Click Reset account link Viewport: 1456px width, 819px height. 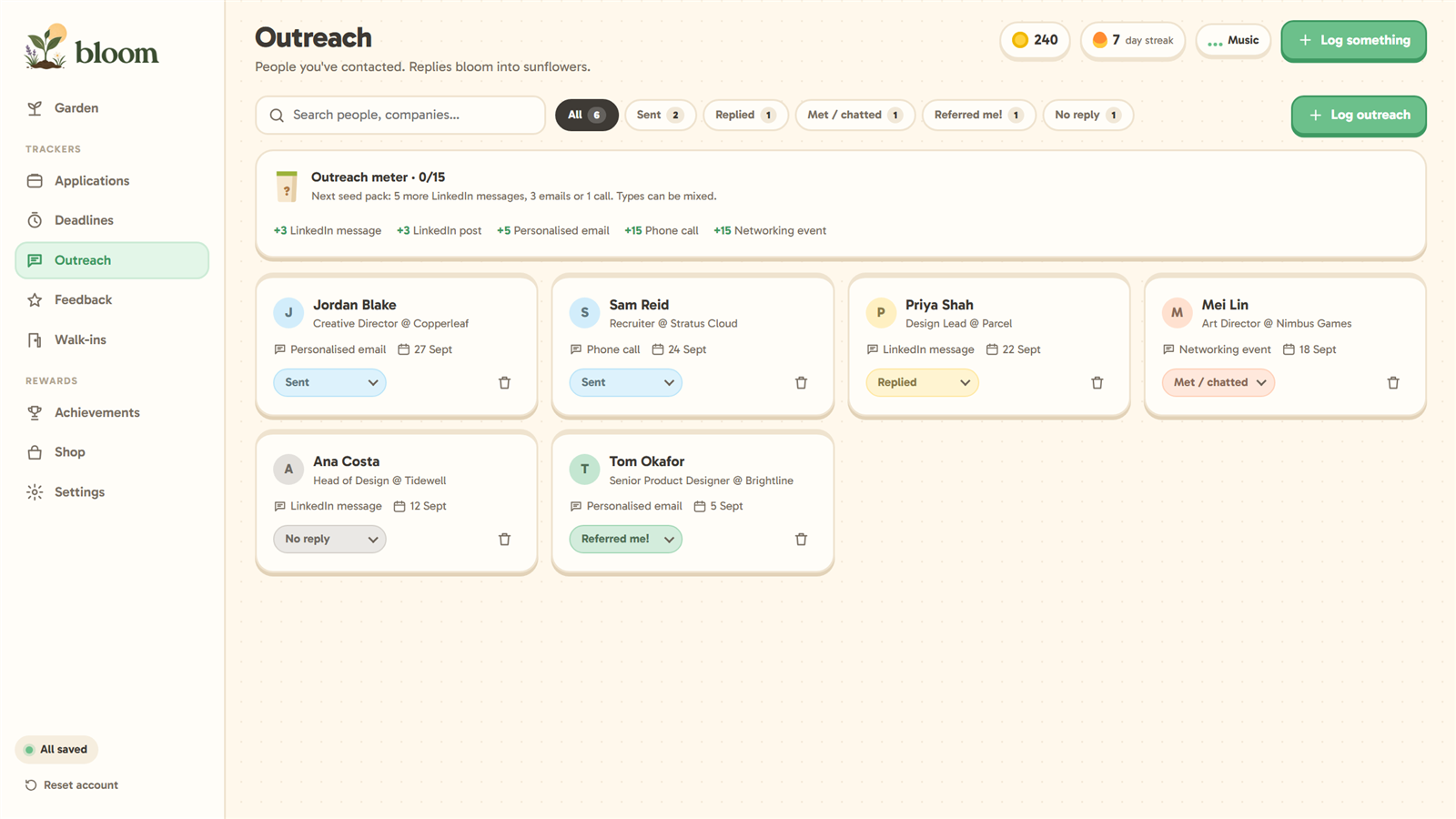click(x=72, y=785)
